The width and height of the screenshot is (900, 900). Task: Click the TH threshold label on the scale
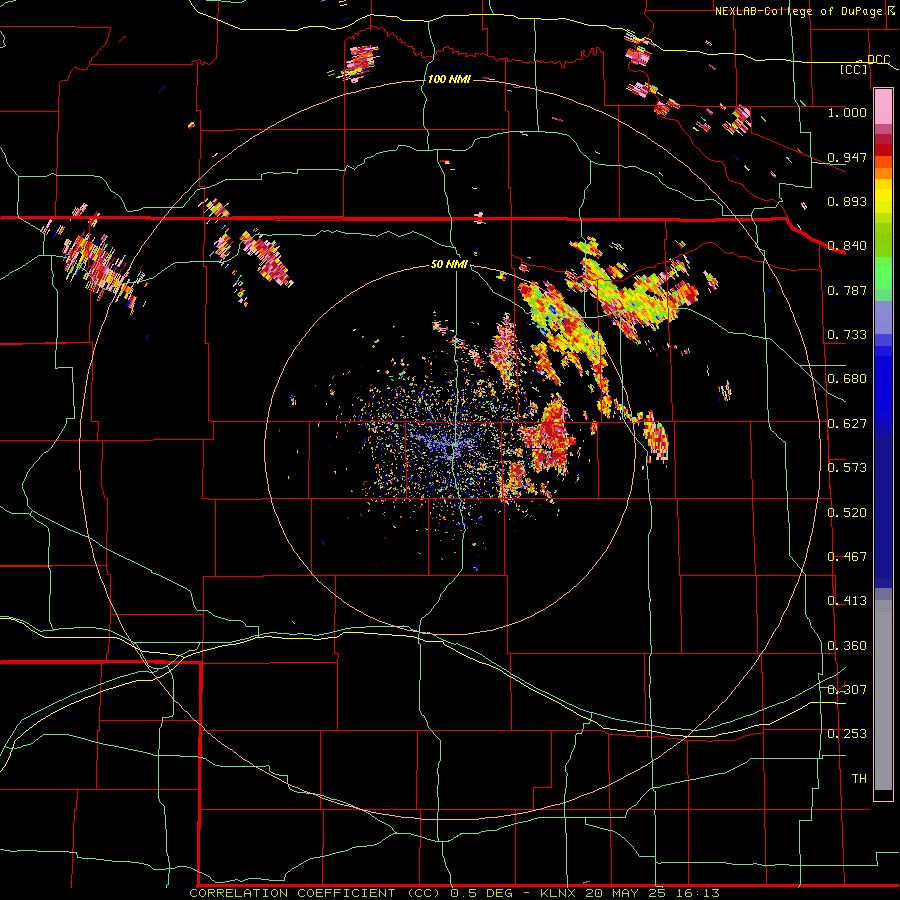(x=859, y=779)
